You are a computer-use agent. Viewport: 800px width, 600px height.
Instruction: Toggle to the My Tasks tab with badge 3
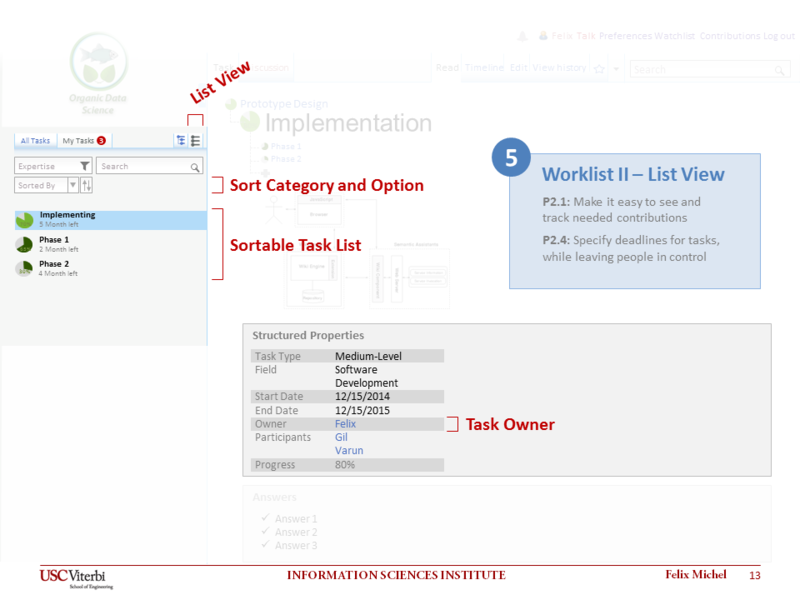[x=78, y=140]
